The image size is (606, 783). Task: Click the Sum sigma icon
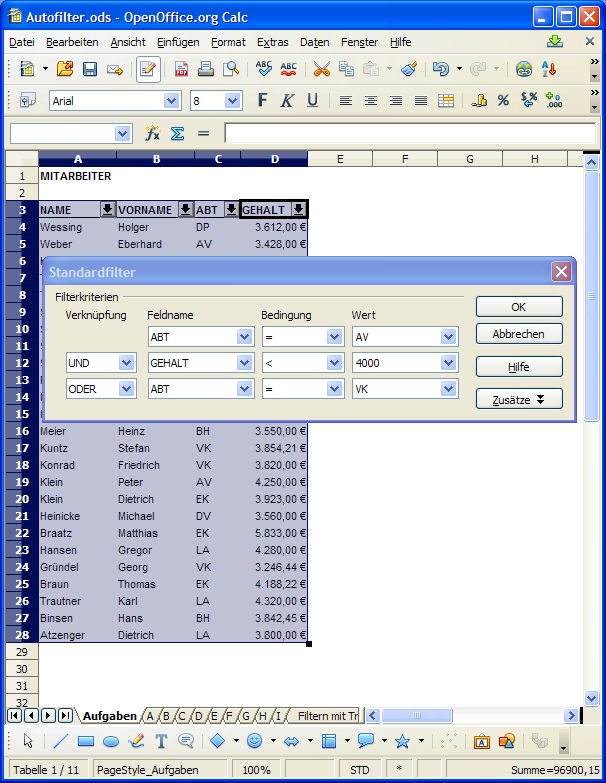(177, 133)
